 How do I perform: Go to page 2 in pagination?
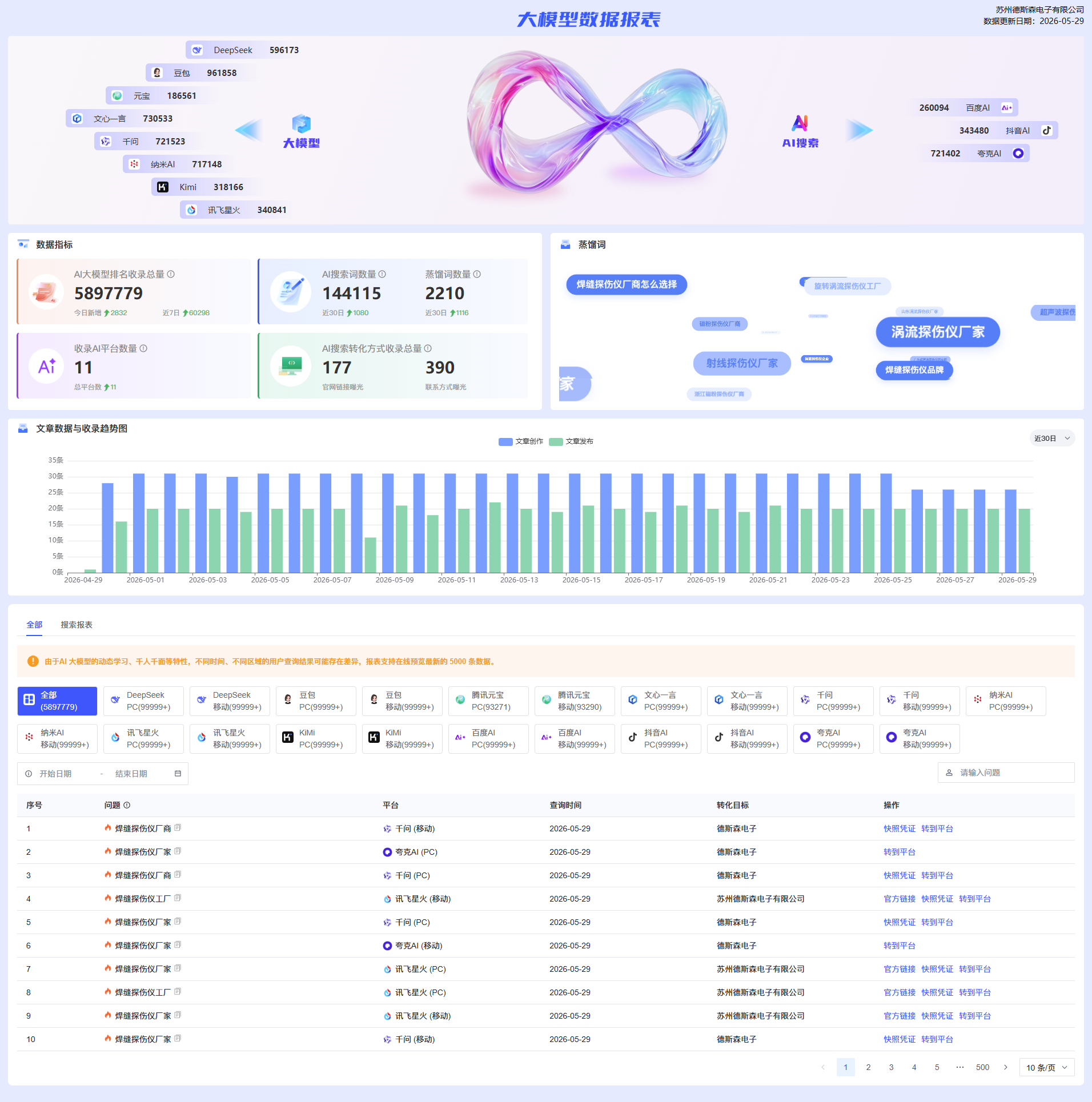(x=869, y=1067)
